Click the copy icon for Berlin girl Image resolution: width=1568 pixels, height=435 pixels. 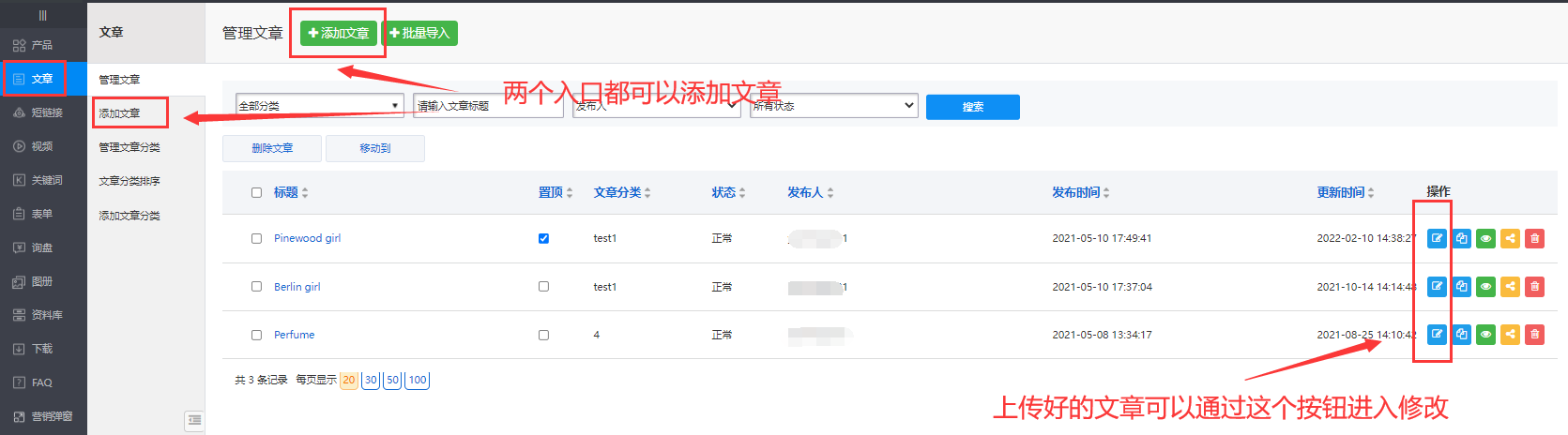click(1461, 287)
